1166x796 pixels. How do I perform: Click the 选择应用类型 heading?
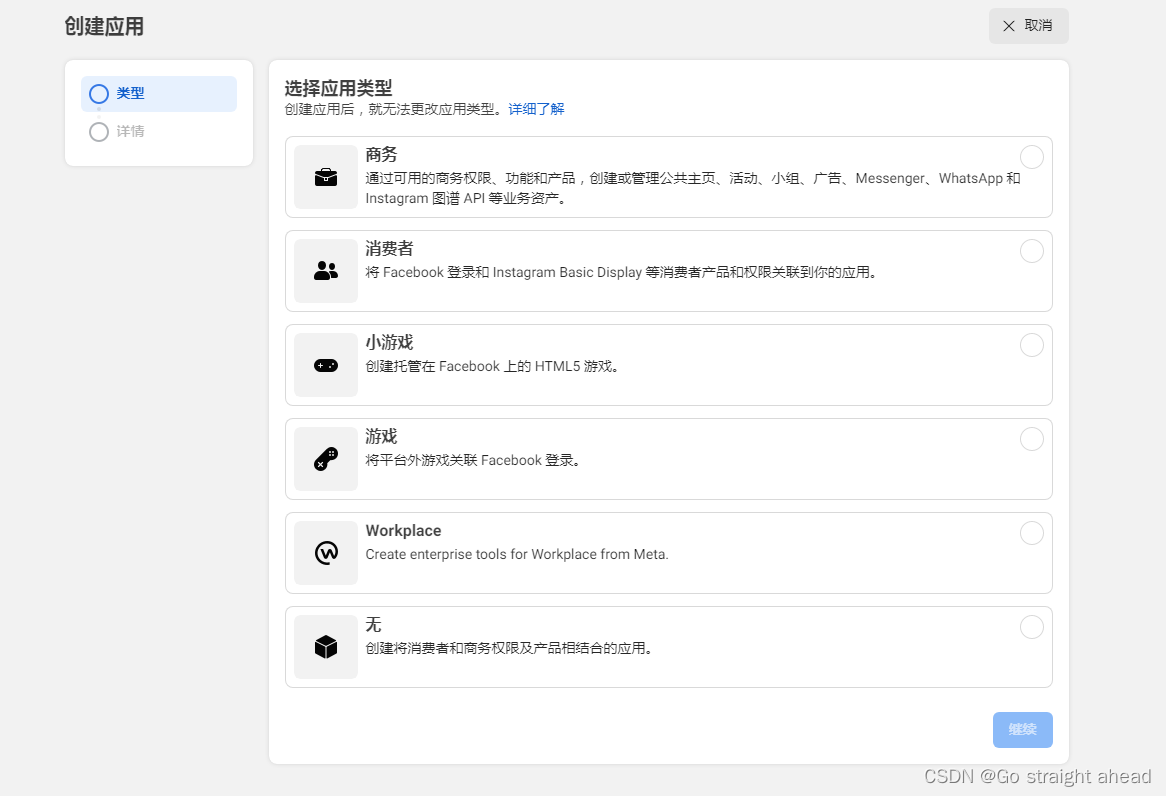338,89
